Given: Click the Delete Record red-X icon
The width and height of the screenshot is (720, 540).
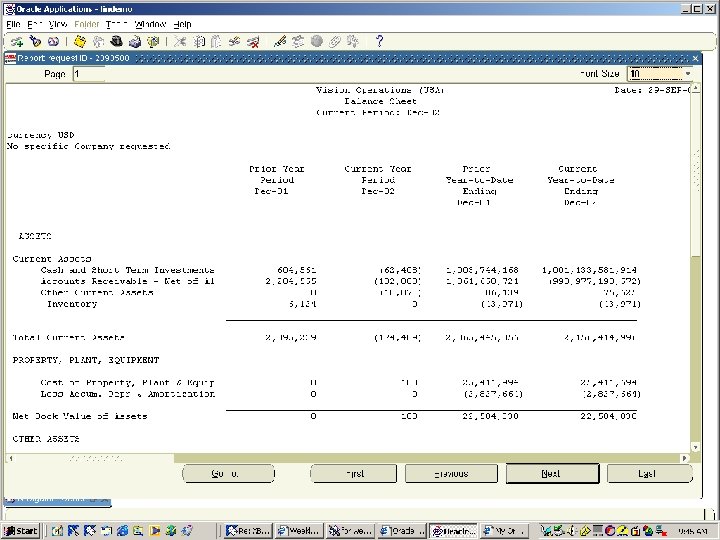Looking at the screenshot, I should (253, 42).
